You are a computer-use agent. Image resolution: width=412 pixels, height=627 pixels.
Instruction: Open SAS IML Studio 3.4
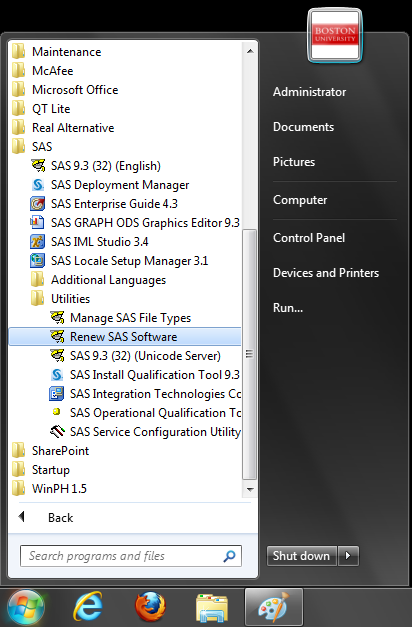99,242
